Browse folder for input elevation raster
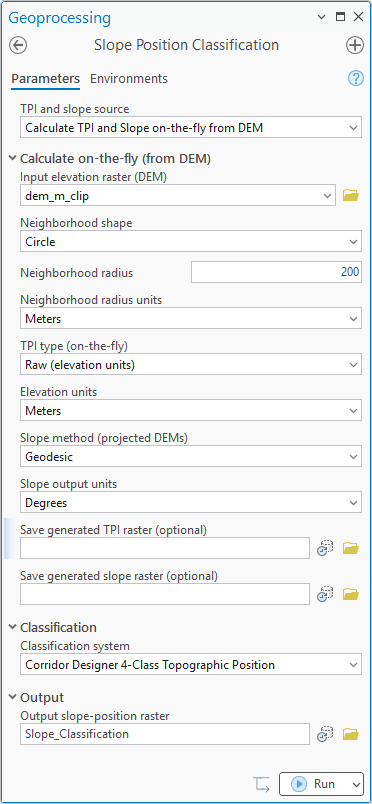This screenshot has width=372, height=804. 350,195
